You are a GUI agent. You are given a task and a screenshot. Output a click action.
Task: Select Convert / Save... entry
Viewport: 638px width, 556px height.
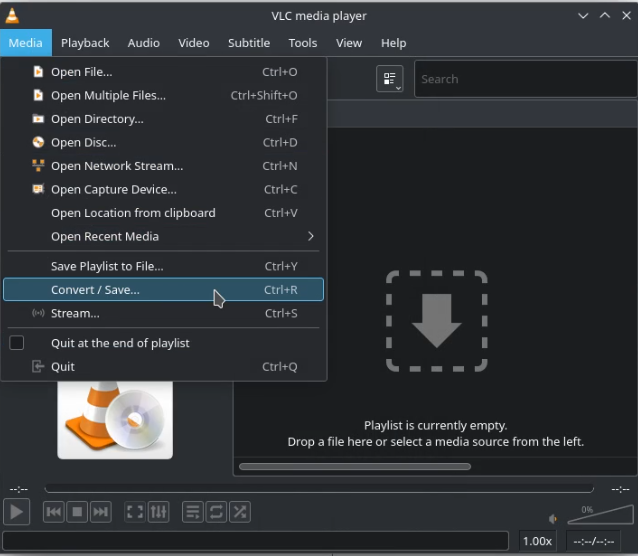(163, 289)
